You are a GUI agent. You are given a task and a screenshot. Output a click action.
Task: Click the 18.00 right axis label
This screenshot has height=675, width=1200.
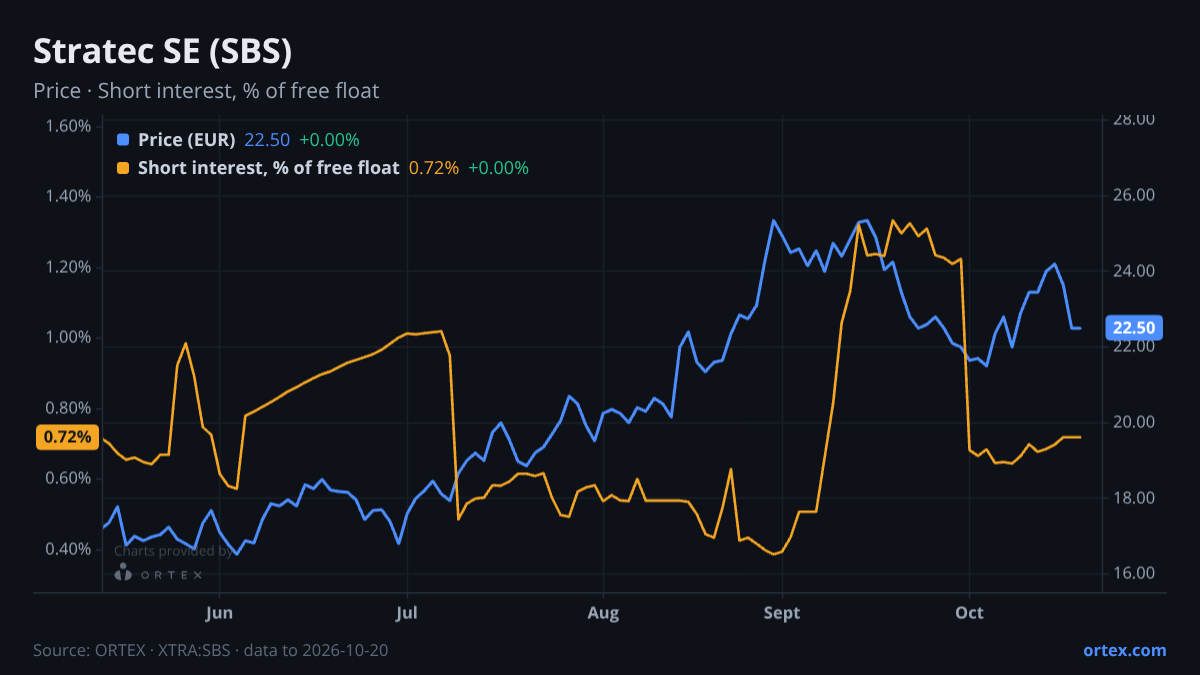[x=1134, y=498]
